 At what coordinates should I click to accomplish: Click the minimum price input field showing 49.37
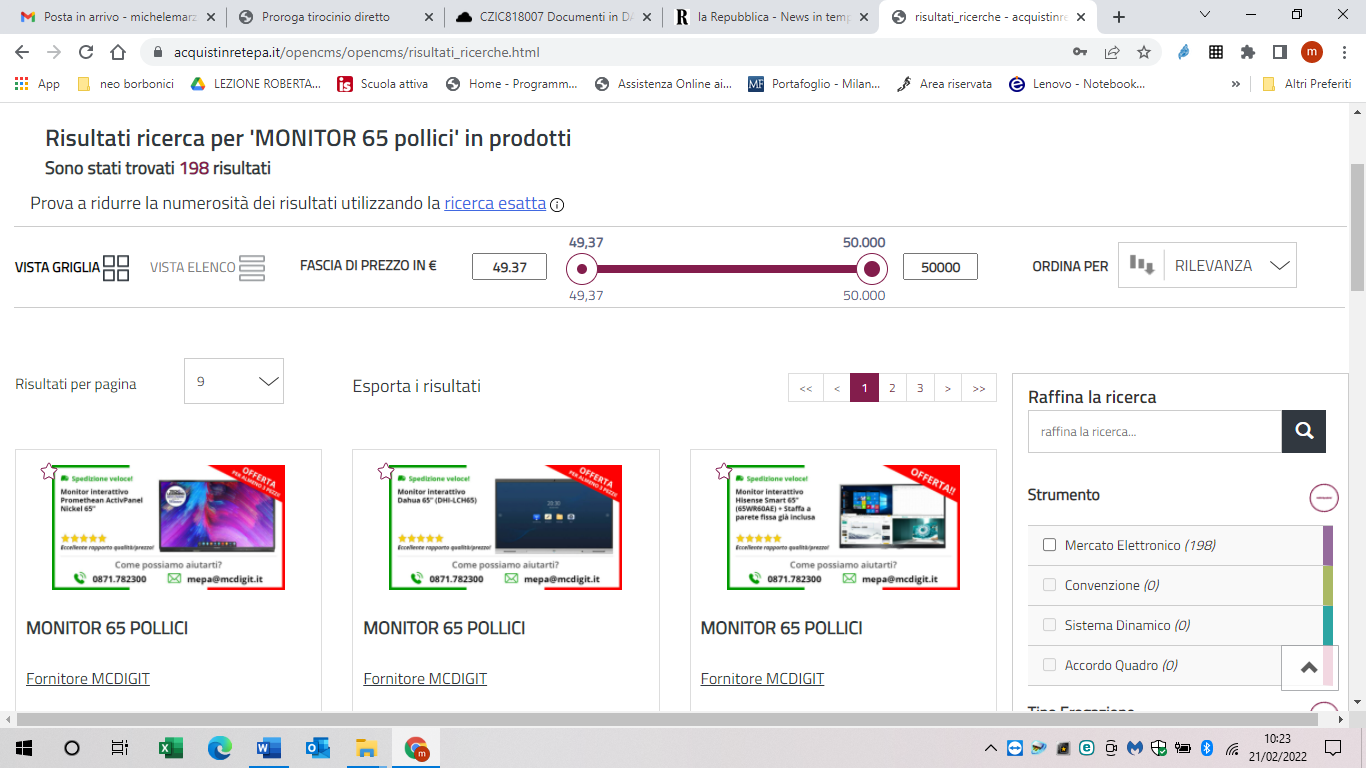coord(509,267)
